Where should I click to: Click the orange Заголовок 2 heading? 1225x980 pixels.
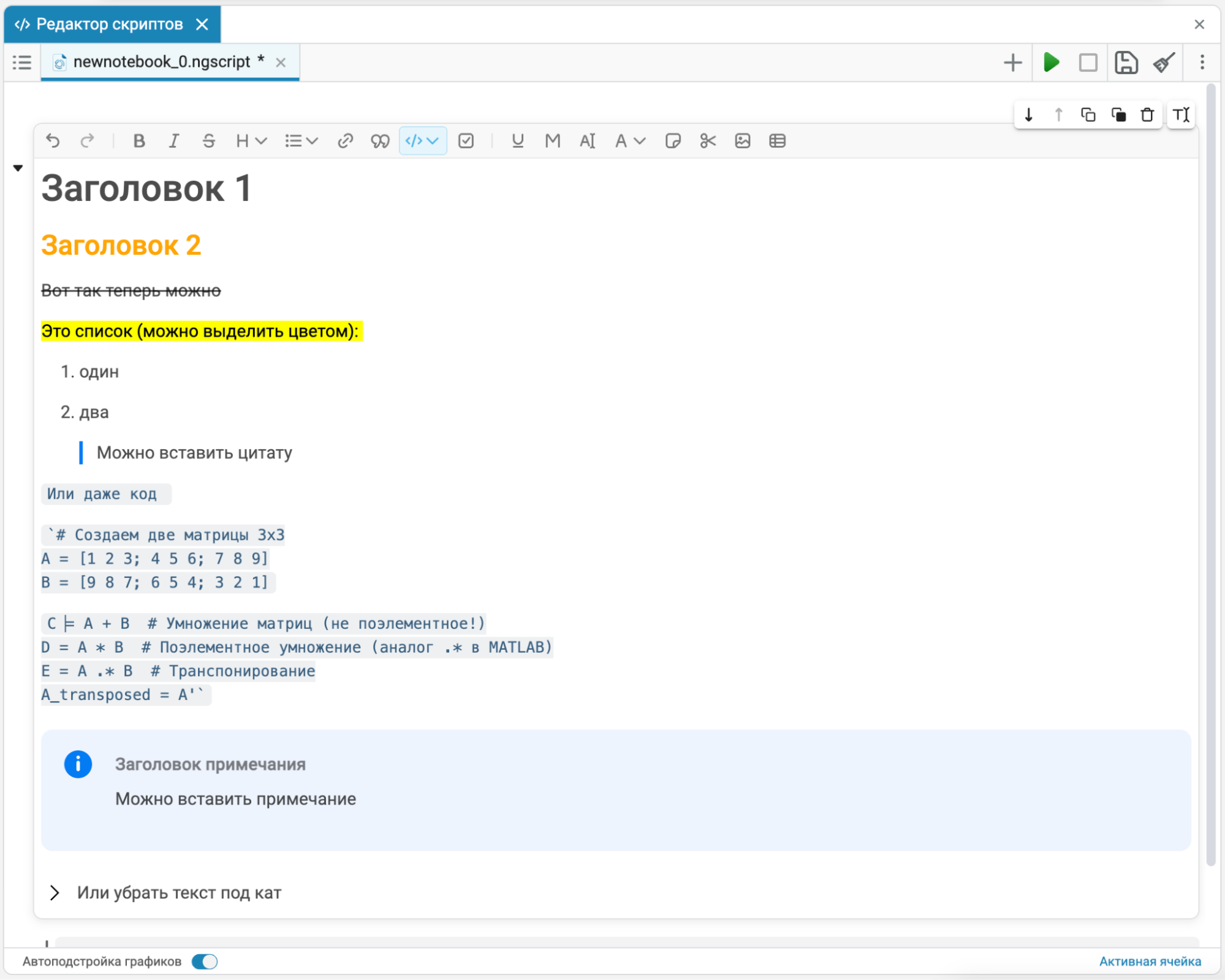pyautogui.click(x=121, y=246)
